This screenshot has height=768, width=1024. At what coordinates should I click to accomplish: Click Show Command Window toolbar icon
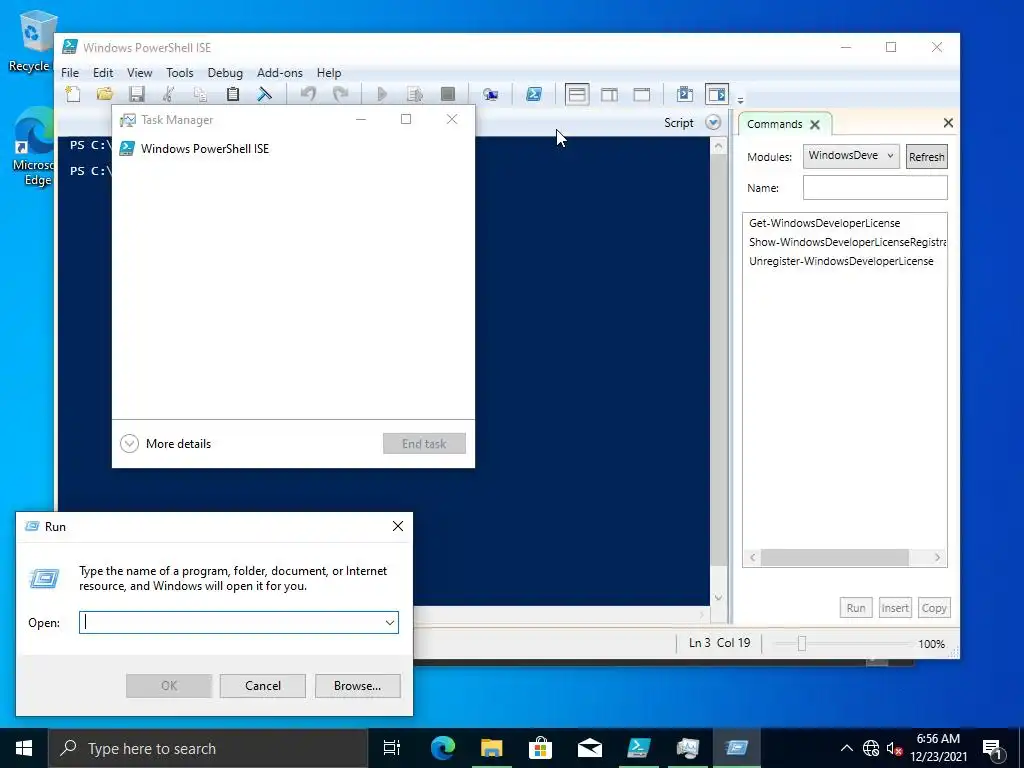coord(684,94)
